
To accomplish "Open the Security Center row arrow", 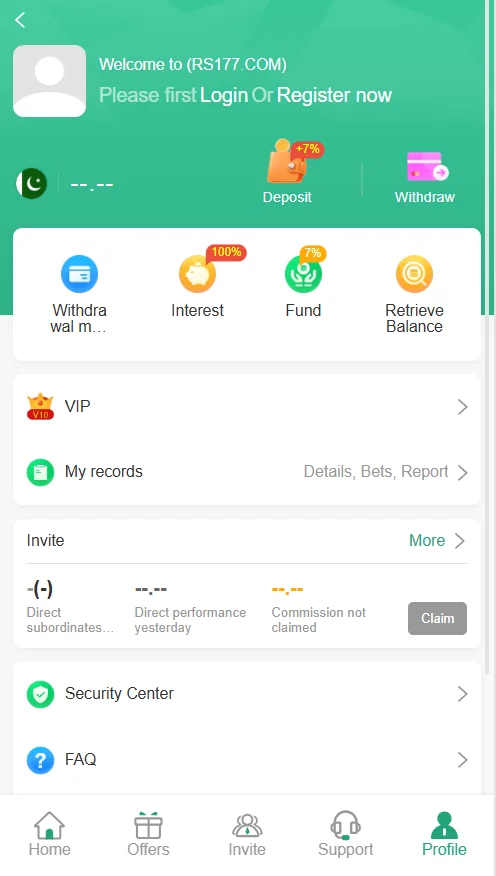I will click(x=462, y=694).
